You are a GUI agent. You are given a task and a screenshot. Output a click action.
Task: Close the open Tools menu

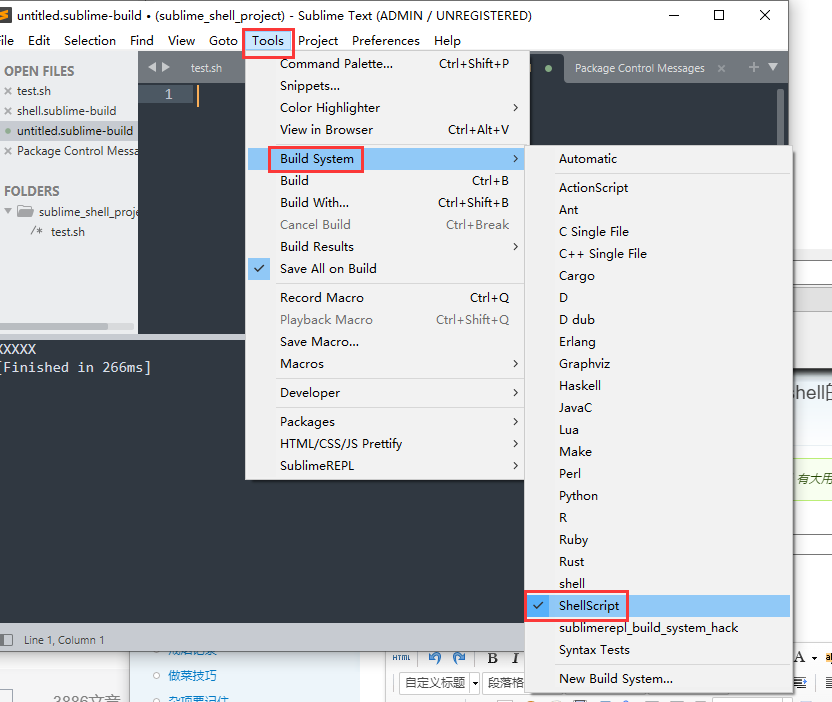(268, 41)
